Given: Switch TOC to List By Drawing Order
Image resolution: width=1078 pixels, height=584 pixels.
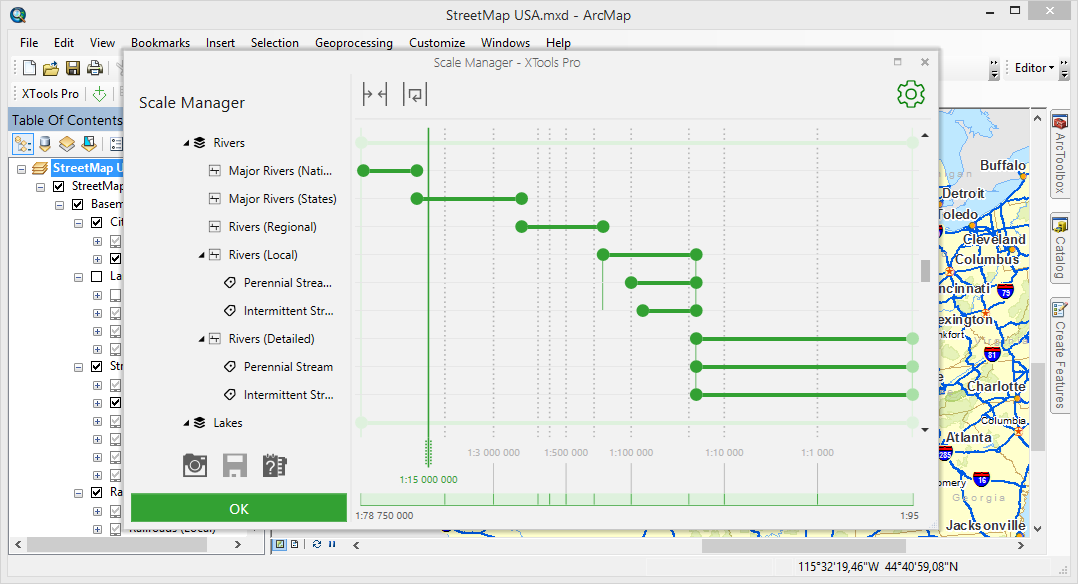Looking at the screenshot, I should point(23,144).
